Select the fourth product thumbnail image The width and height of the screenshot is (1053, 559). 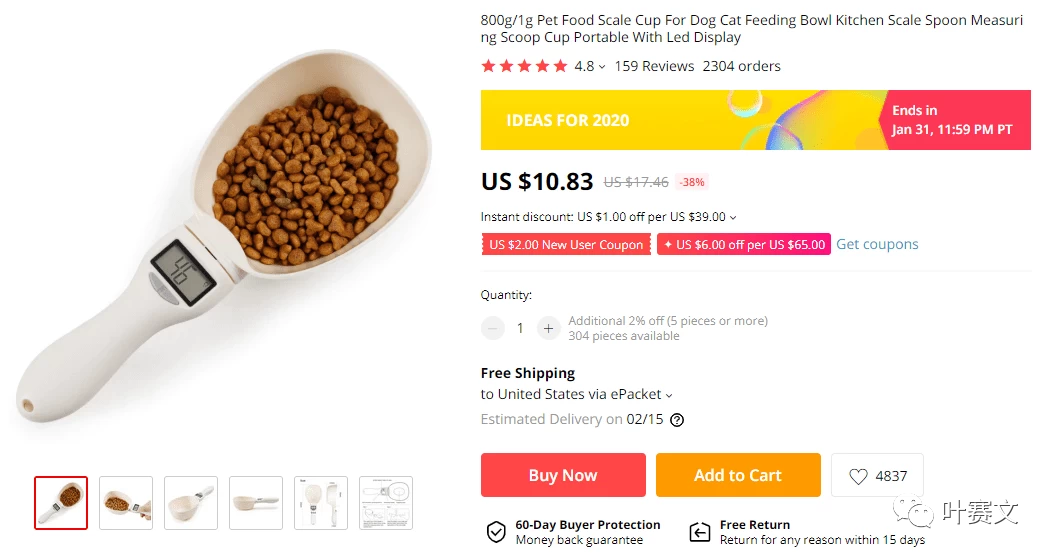(x=256, y=503)
